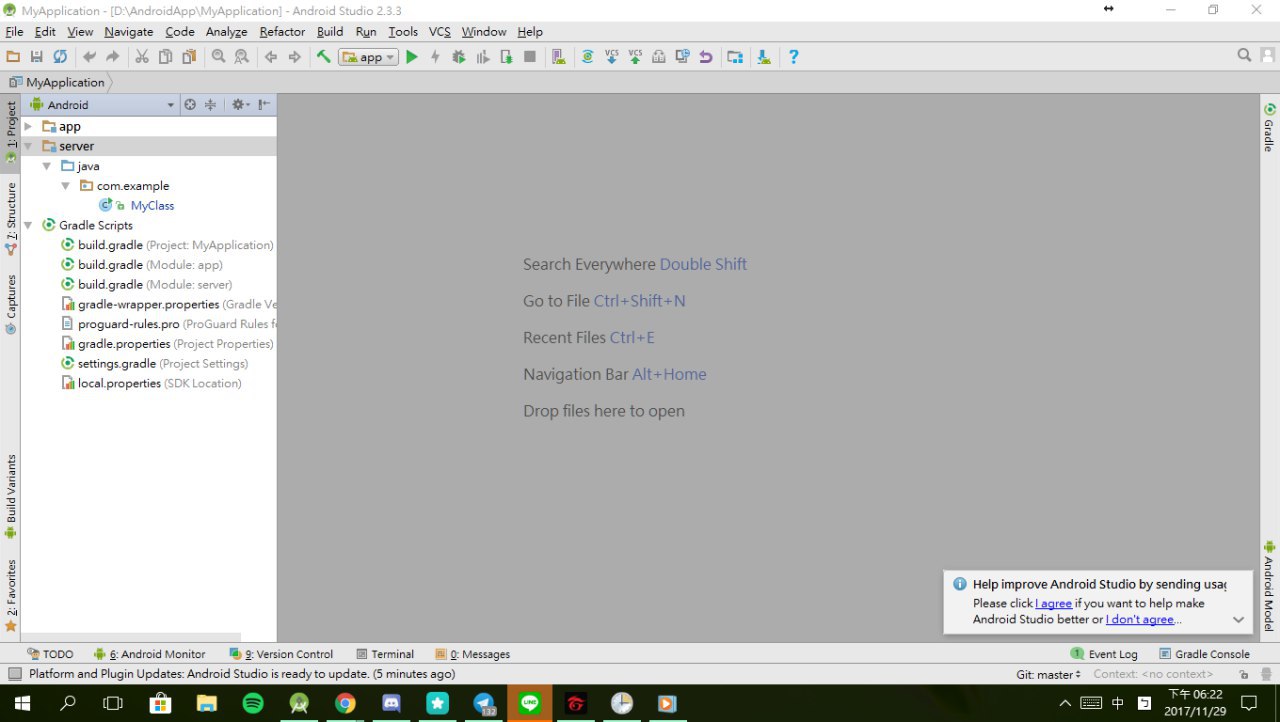
Task: Click the Search Everywhere magnifier icon
Action: pyautogui.click(x=1244, y=56)
